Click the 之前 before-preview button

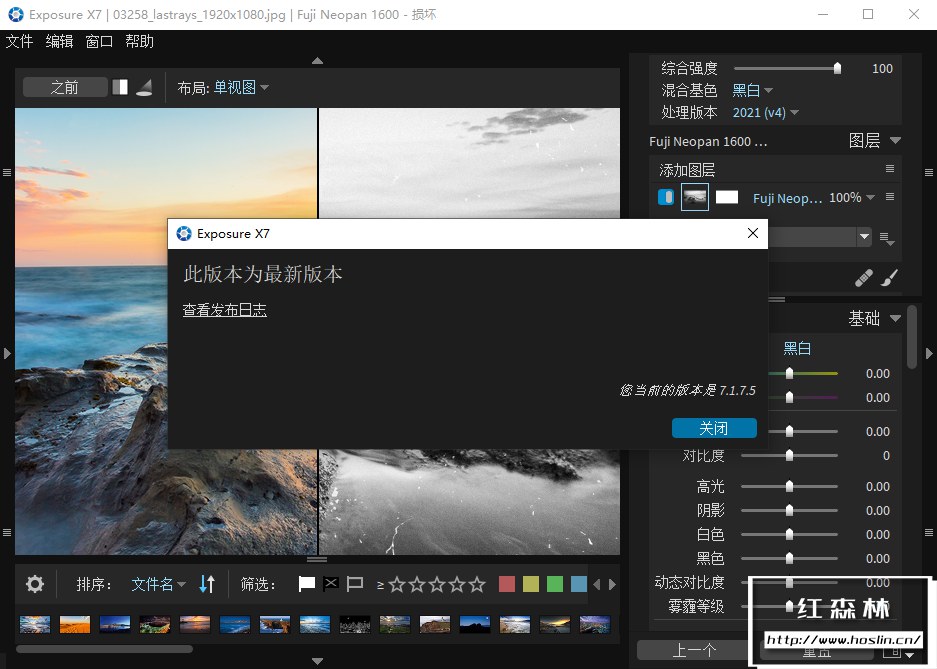pos(65,88)
